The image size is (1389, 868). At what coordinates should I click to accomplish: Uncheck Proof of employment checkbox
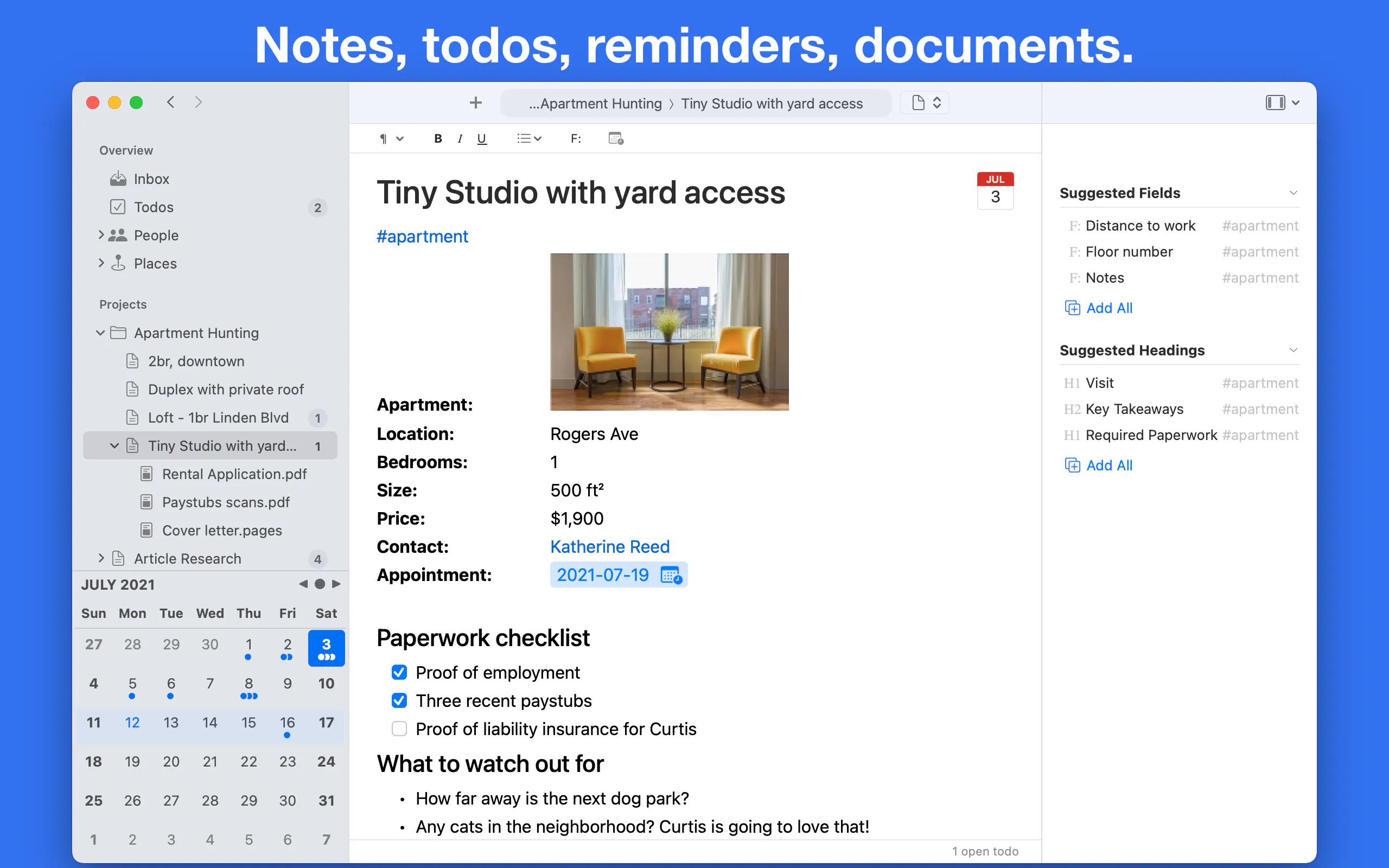point(399,672)
